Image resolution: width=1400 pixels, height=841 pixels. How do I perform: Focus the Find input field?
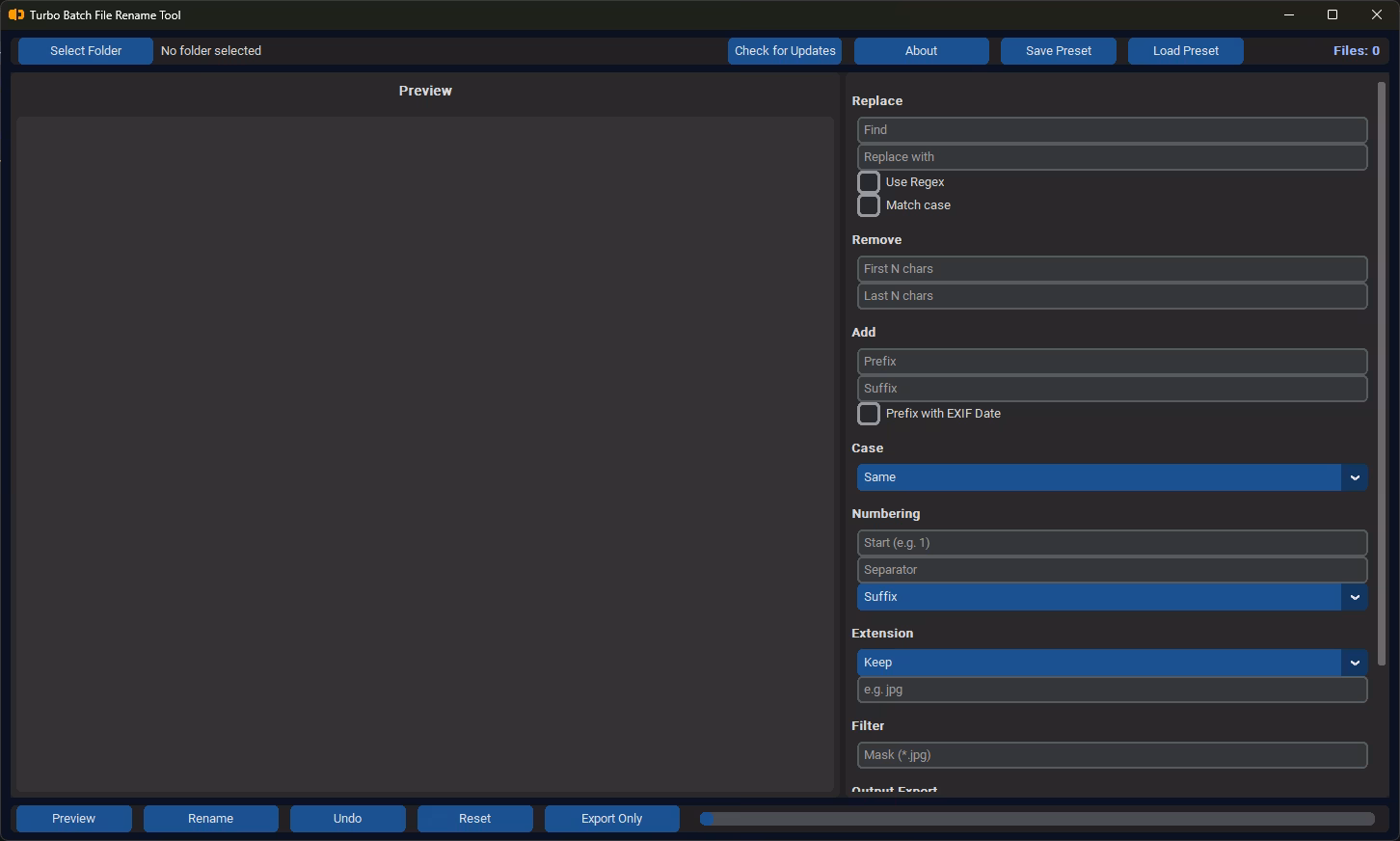point(1113,130)
